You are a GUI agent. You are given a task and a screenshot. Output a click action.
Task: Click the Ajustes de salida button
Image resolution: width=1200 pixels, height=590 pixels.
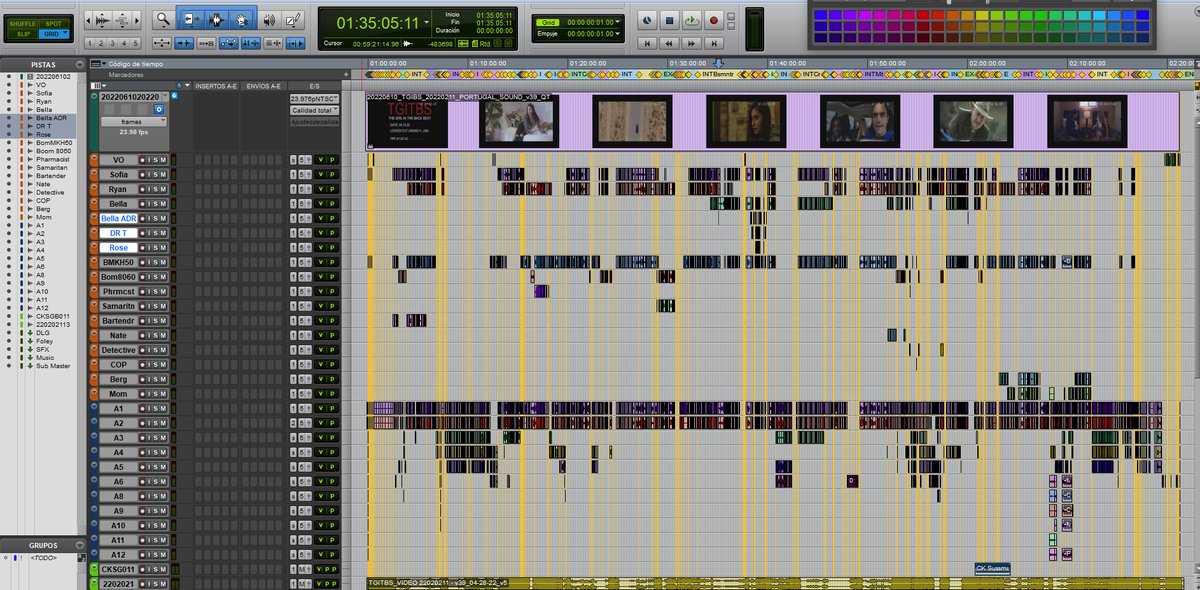tap(314, 122)
